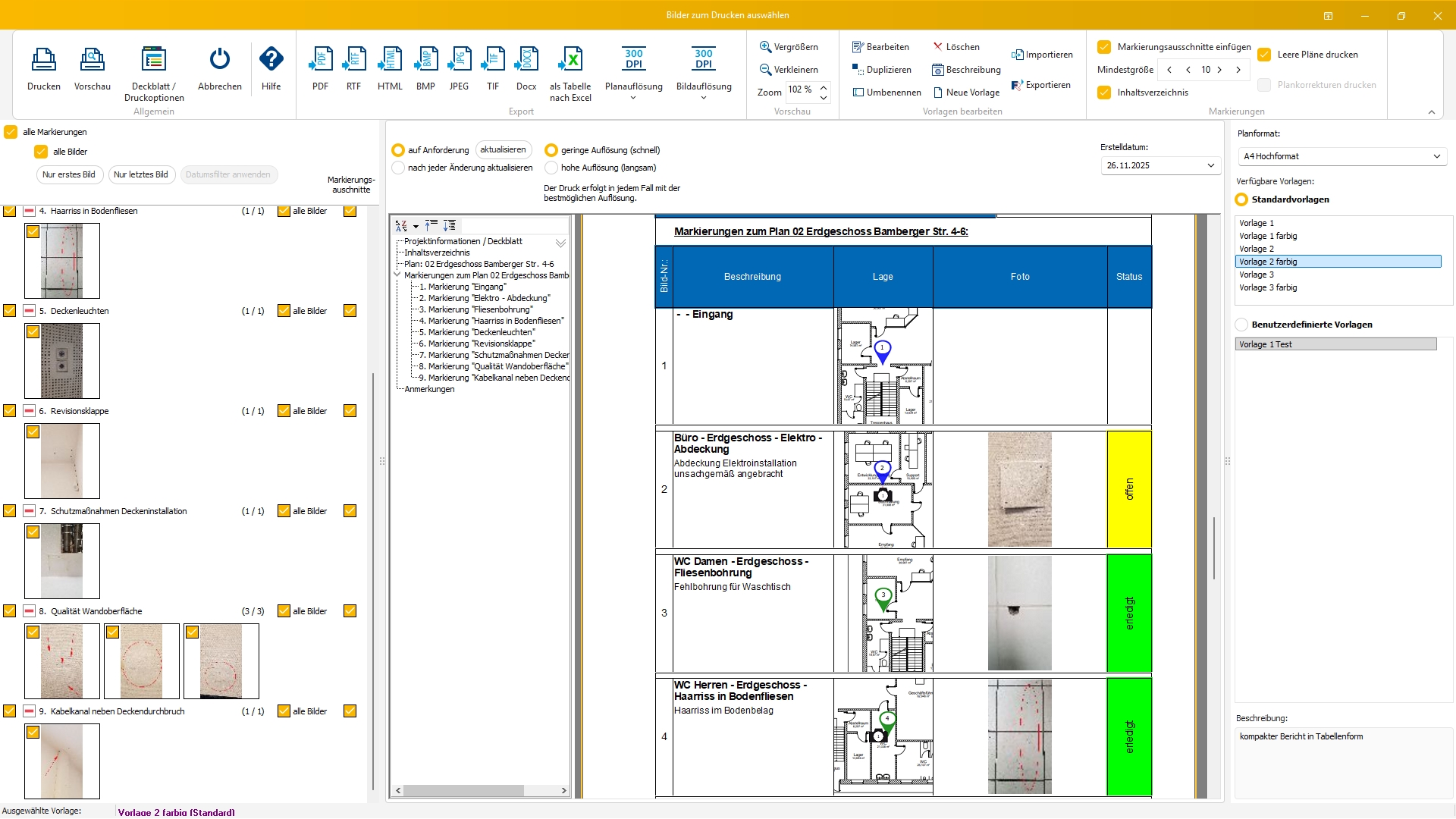Click the aktualisieren button

503,149
